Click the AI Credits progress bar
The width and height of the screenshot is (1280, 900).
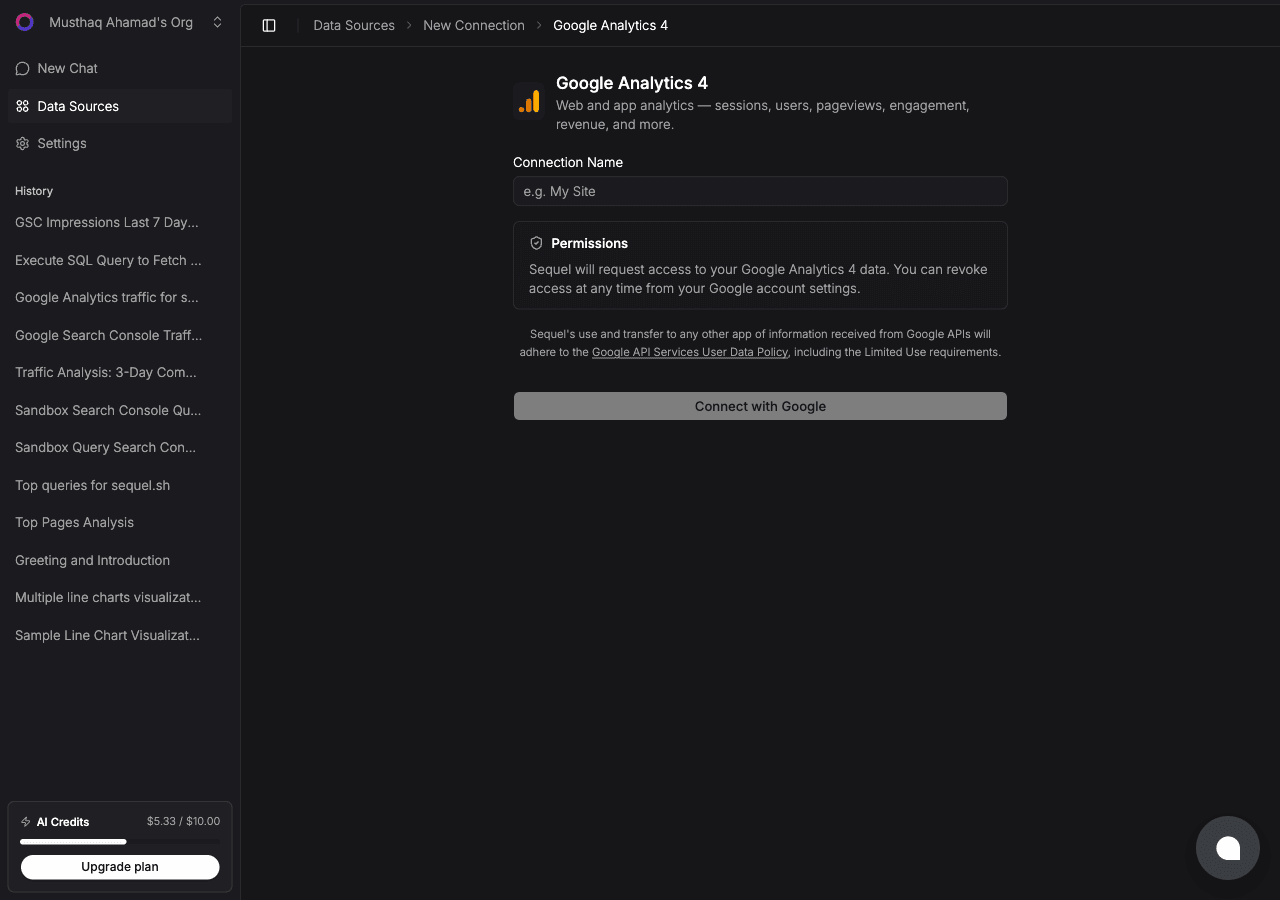[120, 841]
